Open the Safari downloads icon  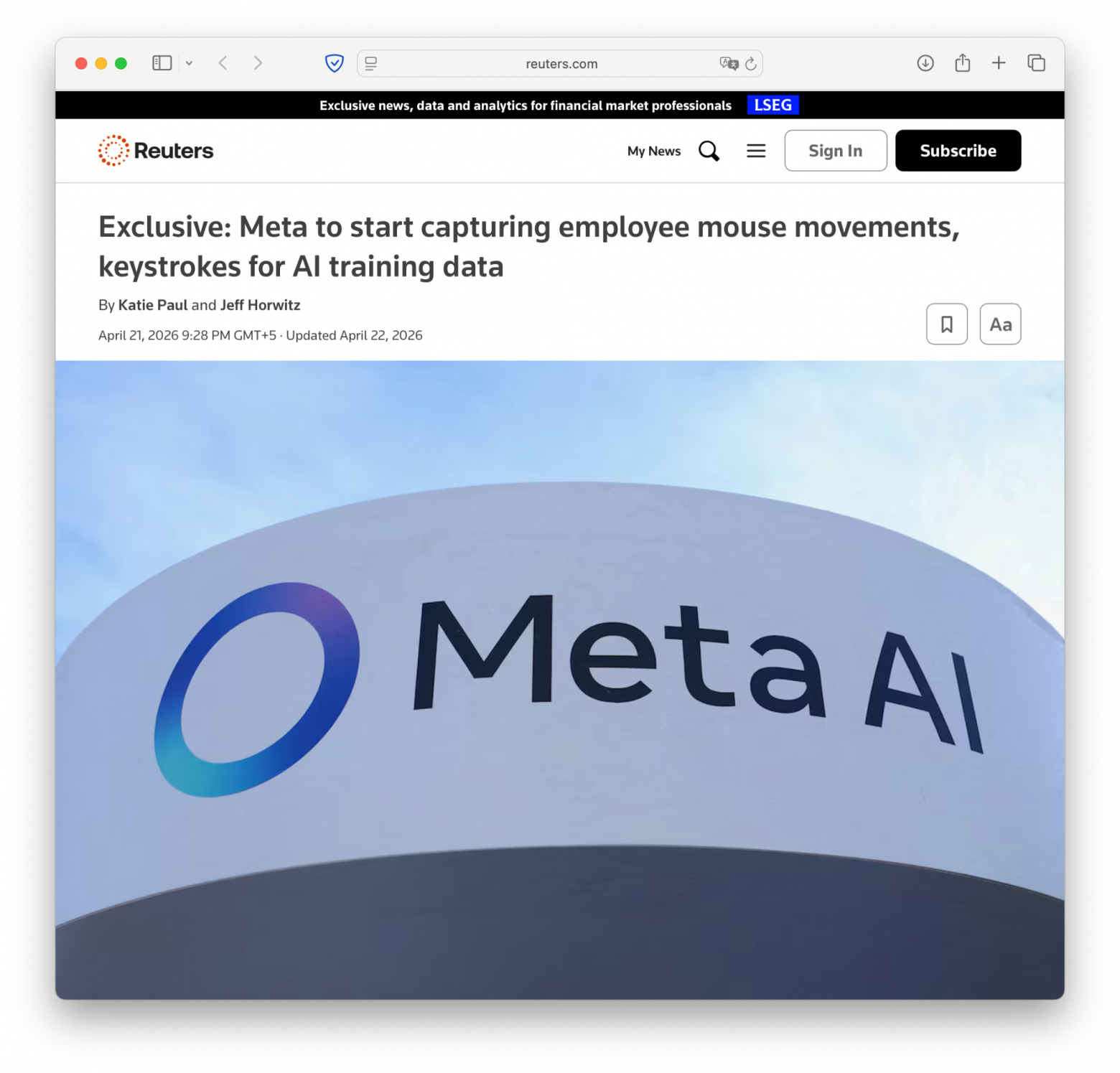pos(925,63)
